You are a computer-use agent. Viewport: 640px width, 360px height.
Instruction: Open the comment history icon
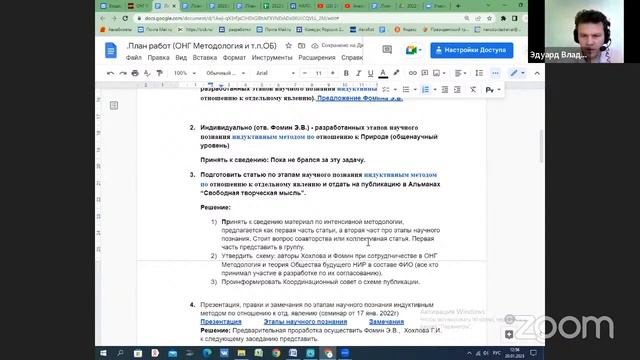[x=387, y=50]
